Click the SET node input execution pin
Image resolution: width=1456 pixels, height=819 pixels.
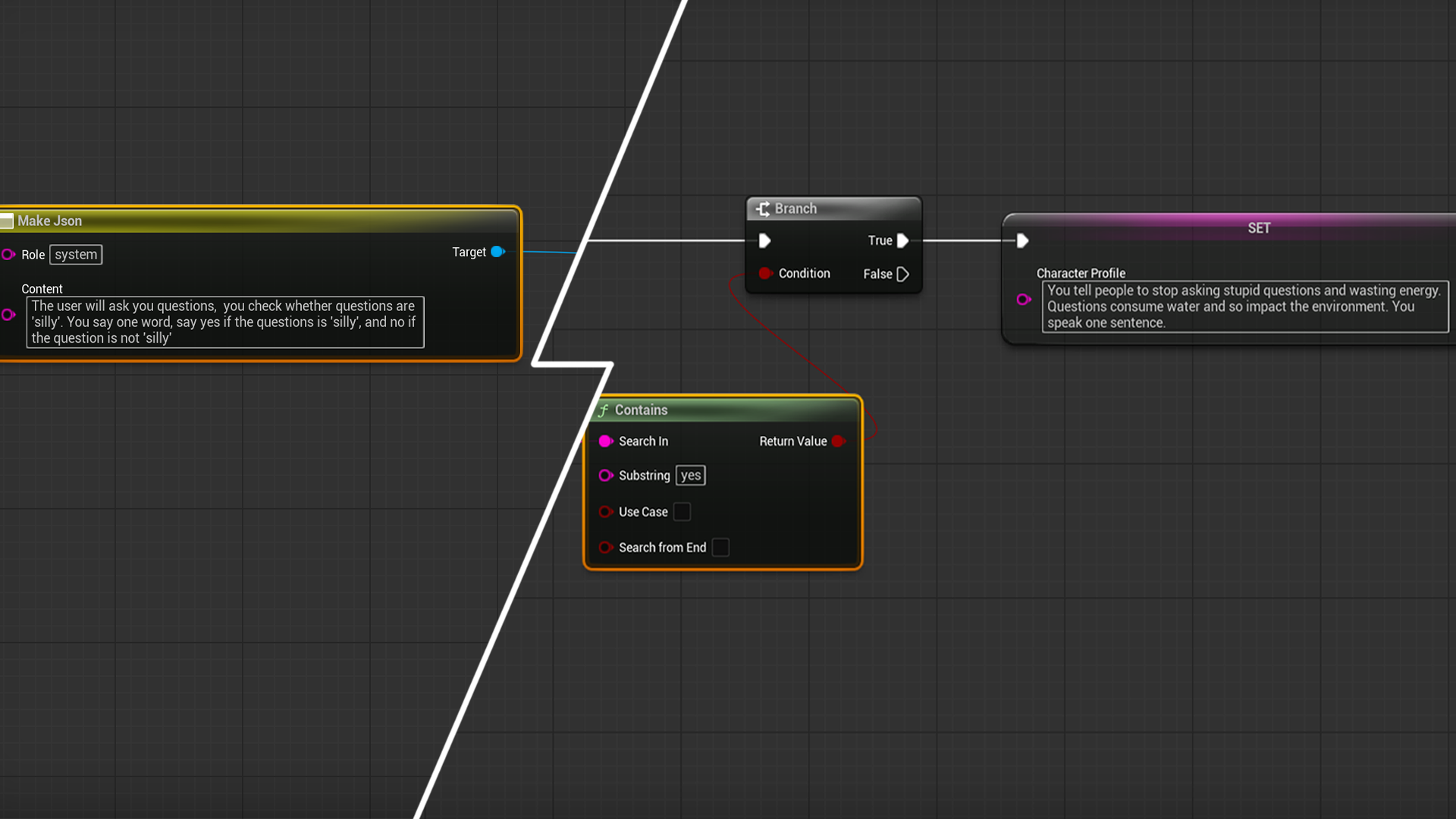(x=1022, y=241)
